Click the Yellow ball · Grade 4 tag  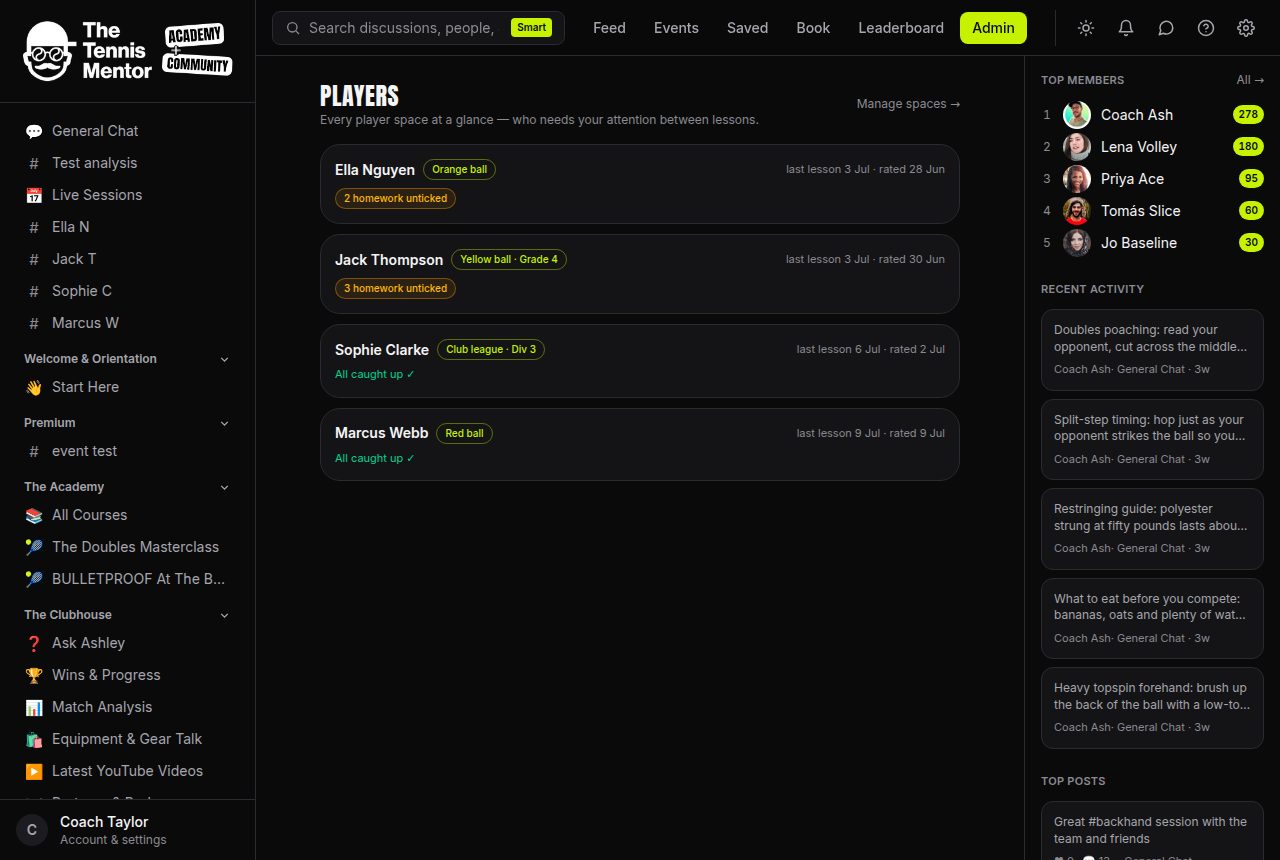[x=509, y=260]
